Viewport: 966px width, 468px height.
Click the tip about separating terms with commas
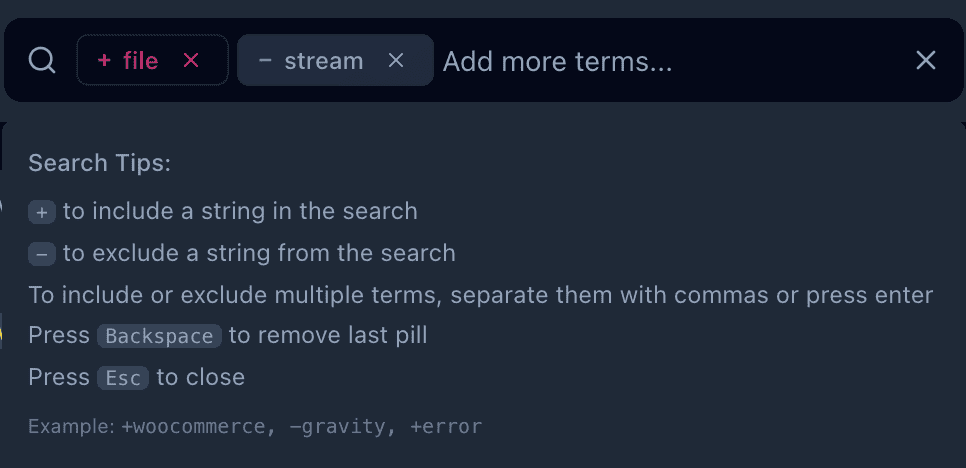480,295
